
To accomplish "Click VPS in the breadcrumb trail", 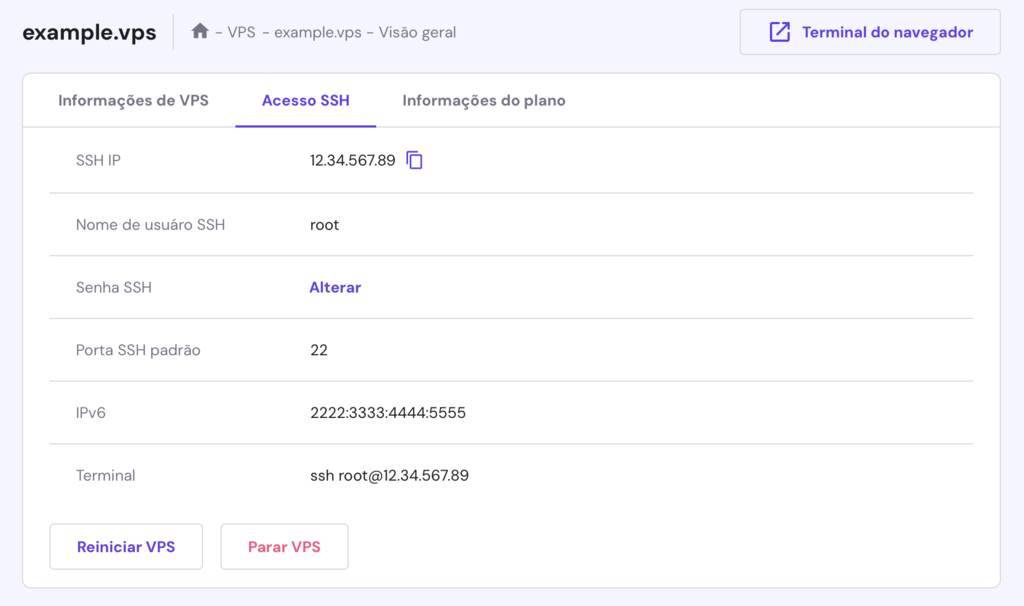I will (239, 32).
